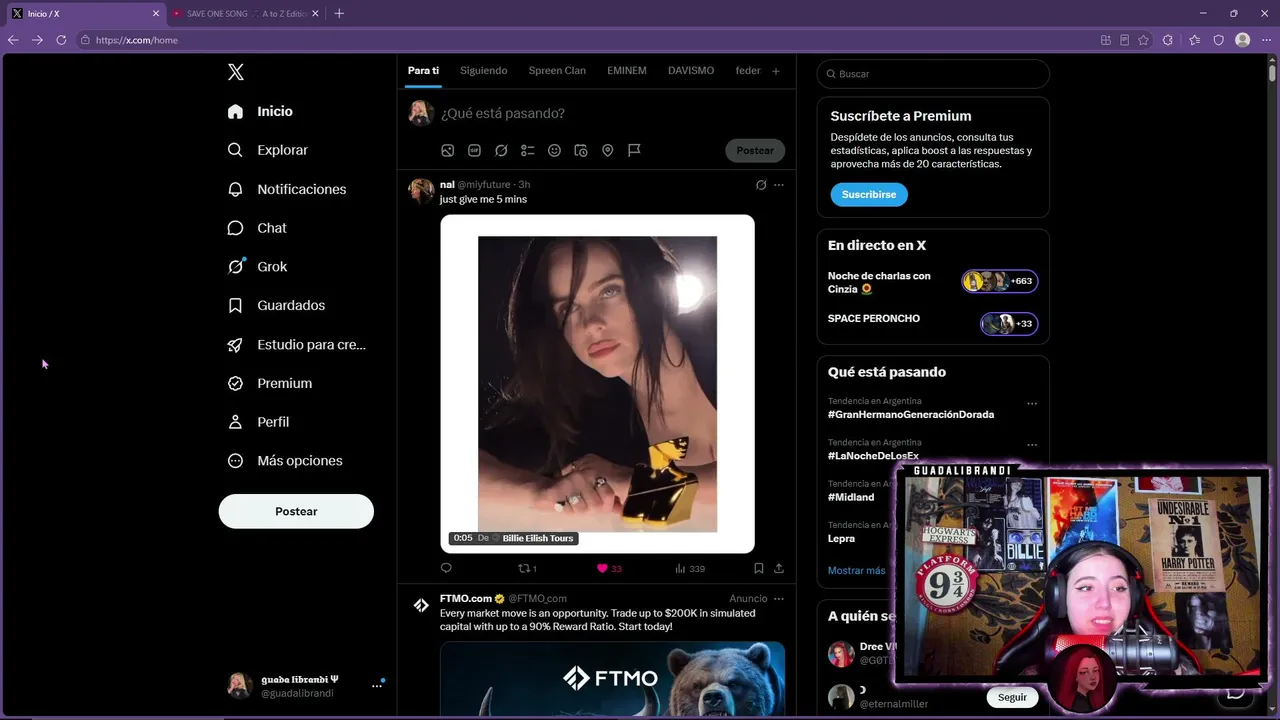
Task: Add a poll to the post
Action: click(x=528, y=150)
